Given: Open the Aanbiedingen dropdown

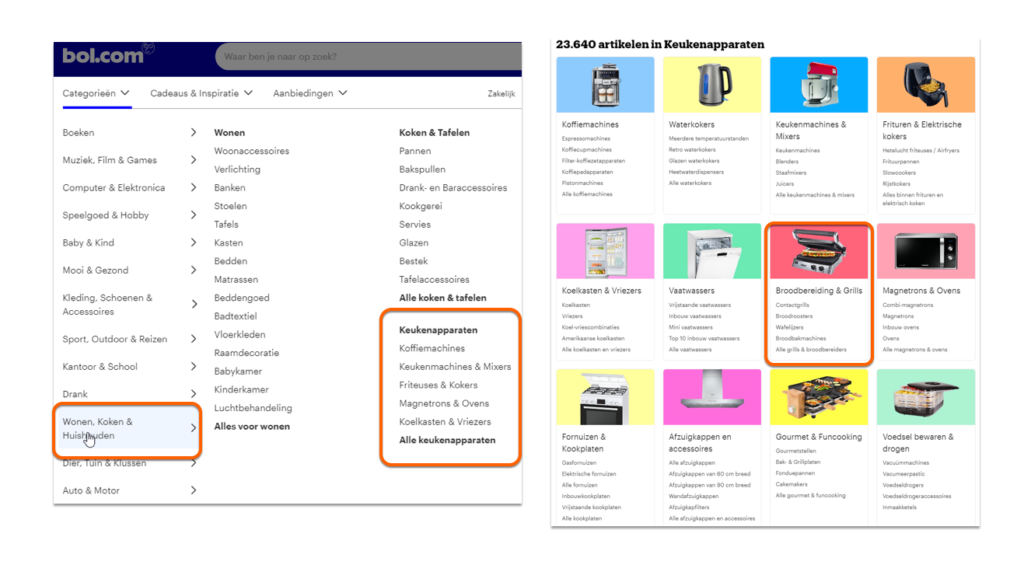Looking at the screenshot, I should 310,93.
